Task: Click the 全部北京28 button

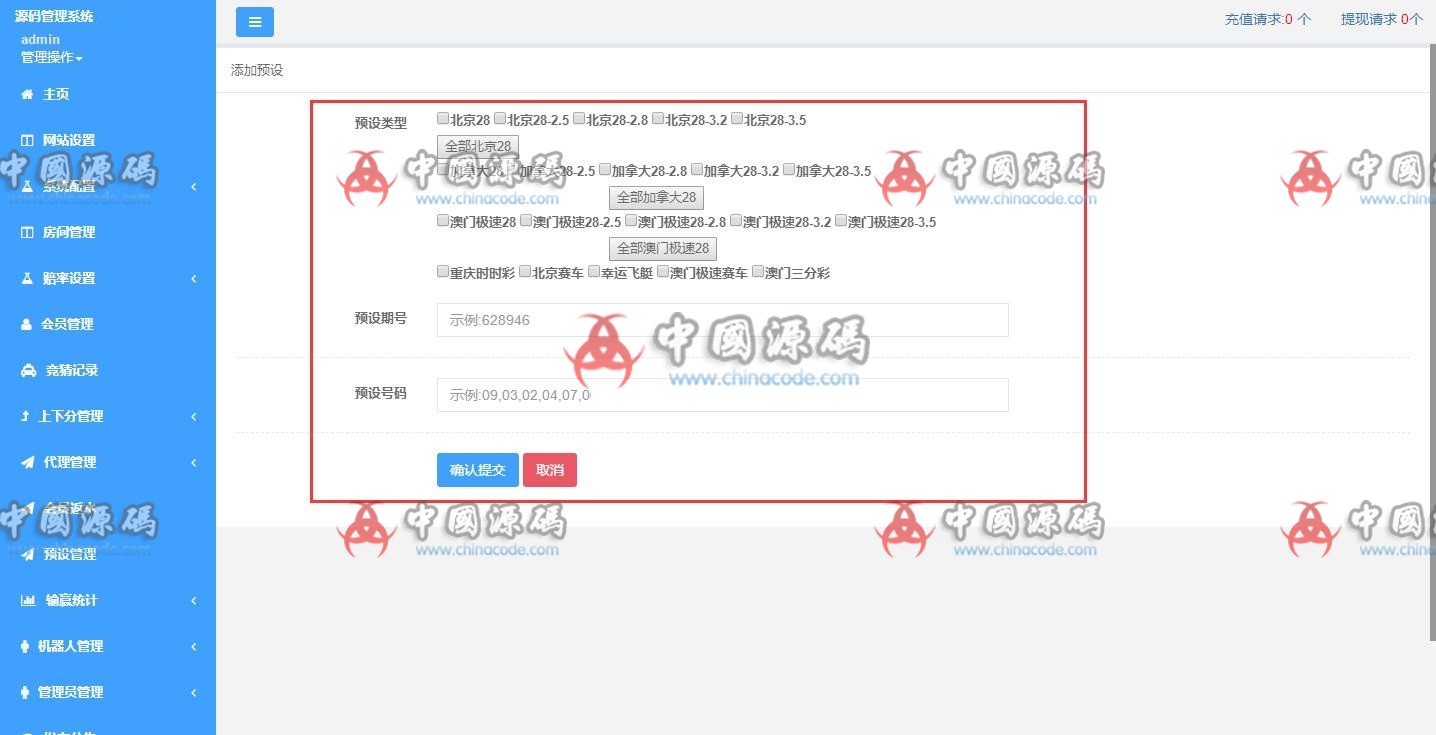Action: pyautogui.click(x=478, y=146)
